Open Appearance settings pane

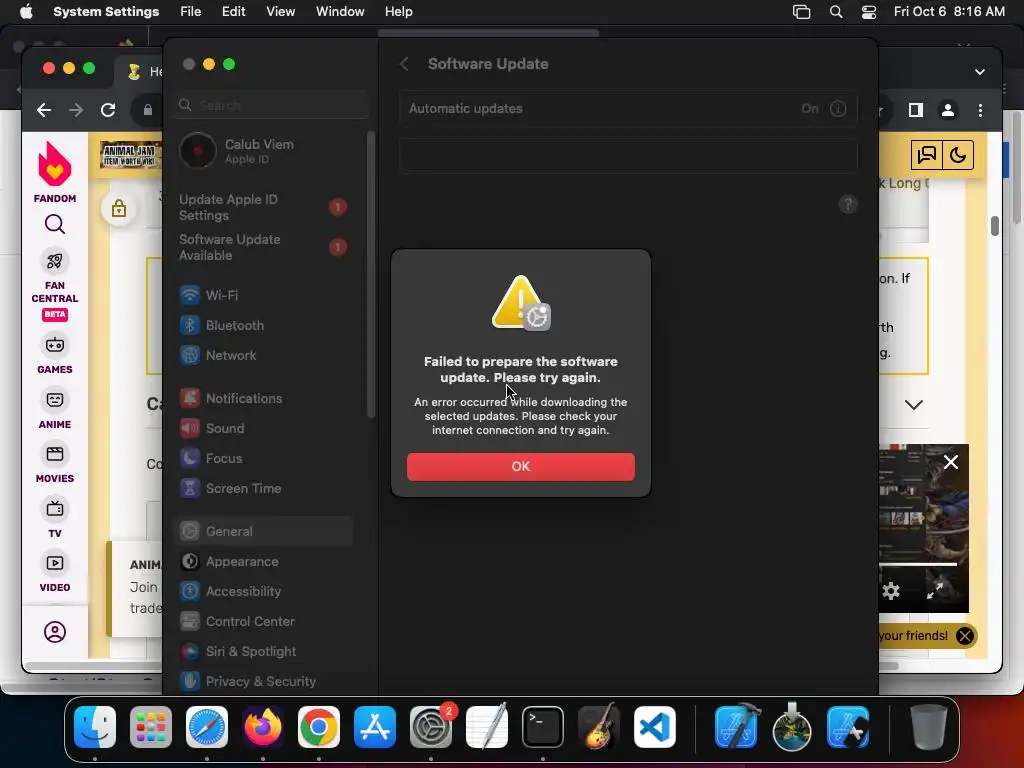click(x=263, y=562)
